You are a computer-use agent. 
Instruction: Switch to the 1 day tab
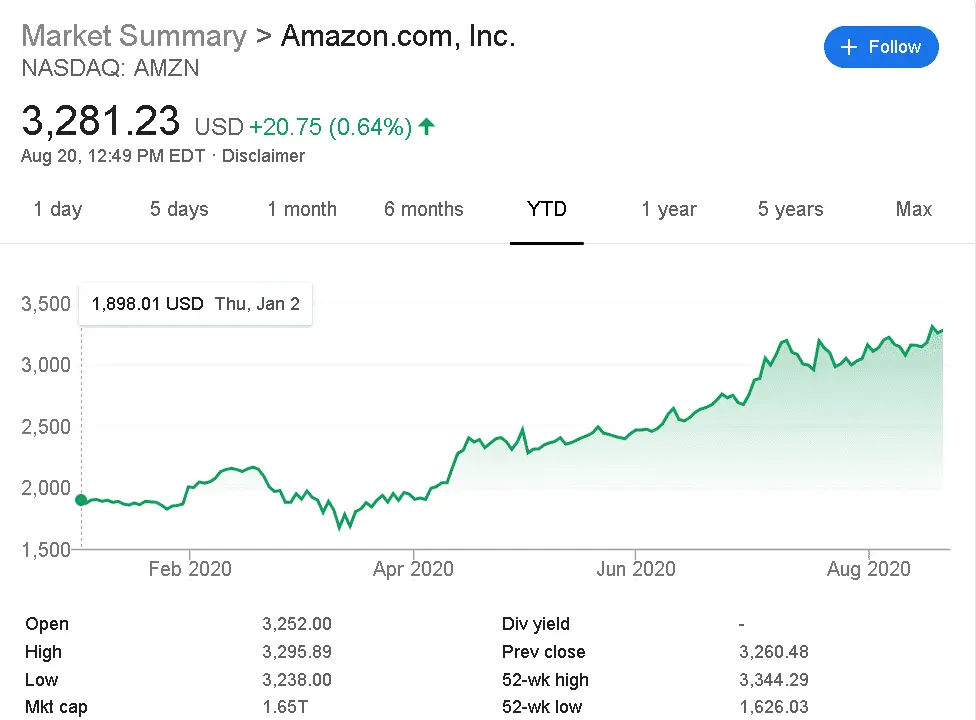58,209
